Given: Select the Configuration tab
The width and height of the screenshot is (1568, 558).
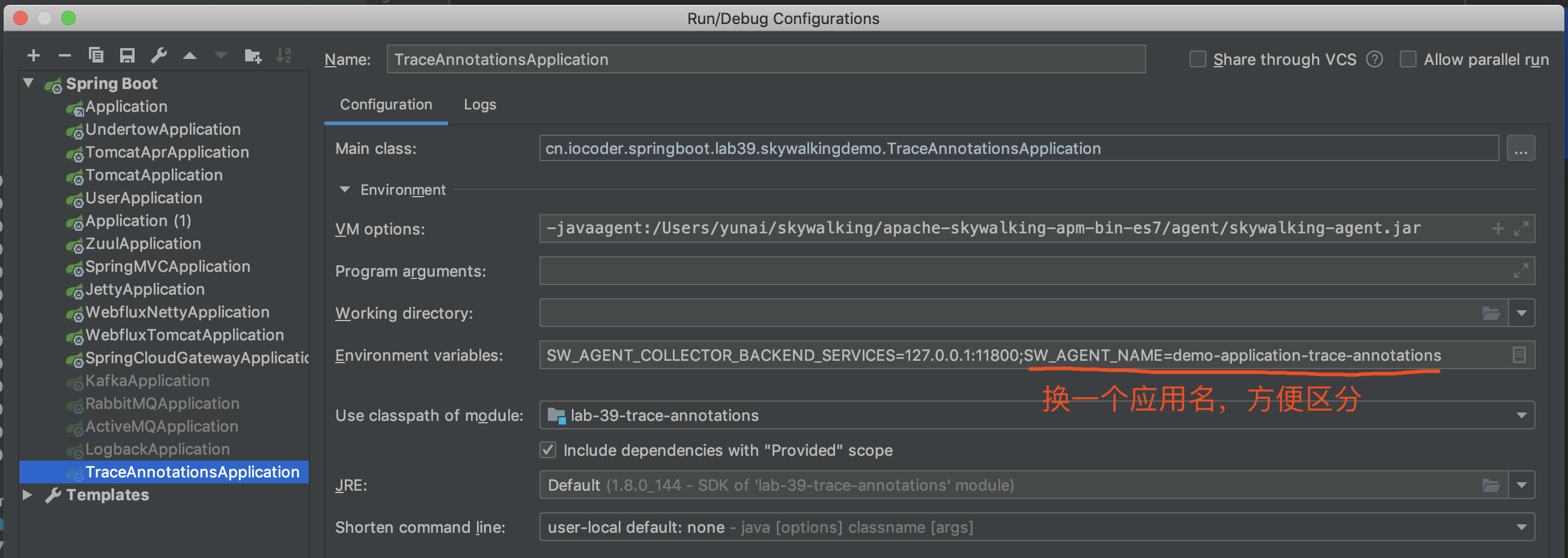Looking at the screenshot, I should coord(386,105).
